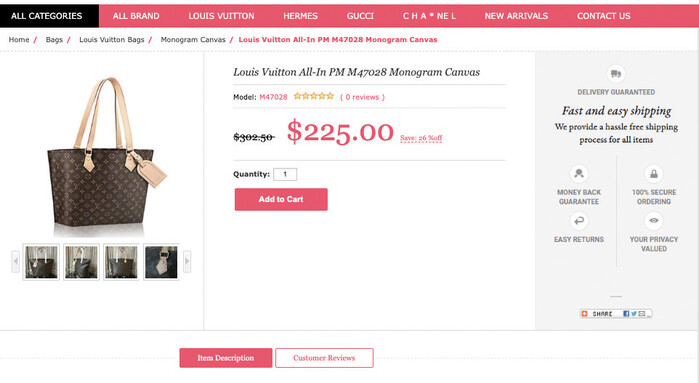Switch to the Customer Reviews tab
699x383 pixels.
click(x=324, y=358)
